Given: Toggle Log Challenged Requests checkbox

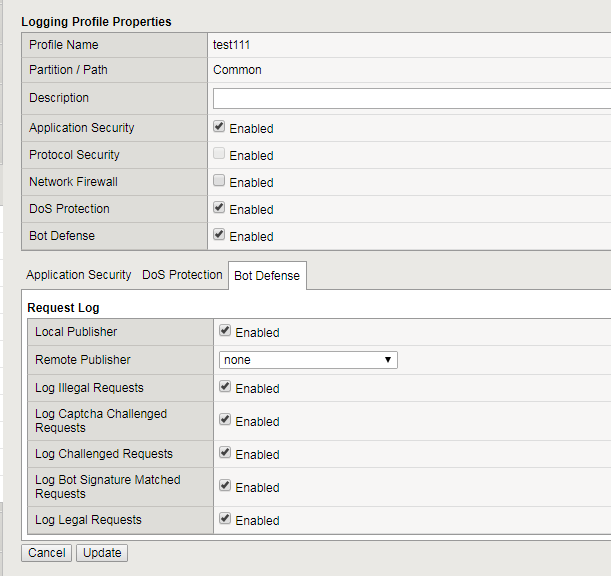Looking at the screenshot, I should click(x=225, y=454).
